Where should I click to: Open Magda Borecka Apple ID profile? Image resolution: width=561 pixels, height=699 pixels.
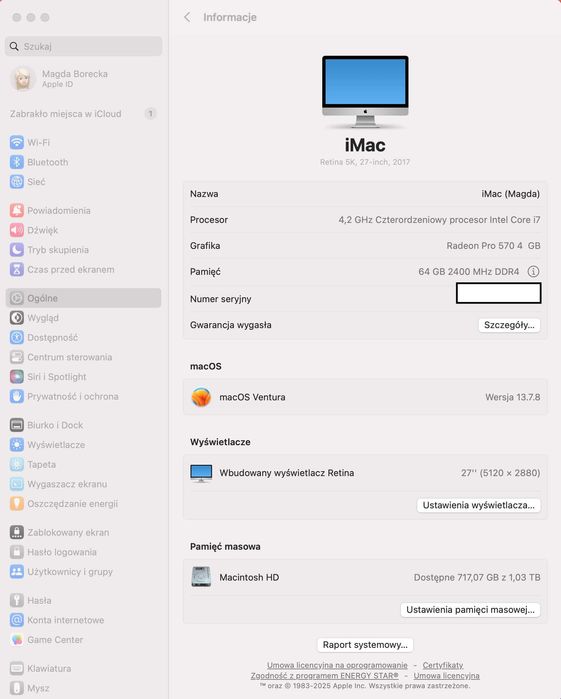coord(83,78)
